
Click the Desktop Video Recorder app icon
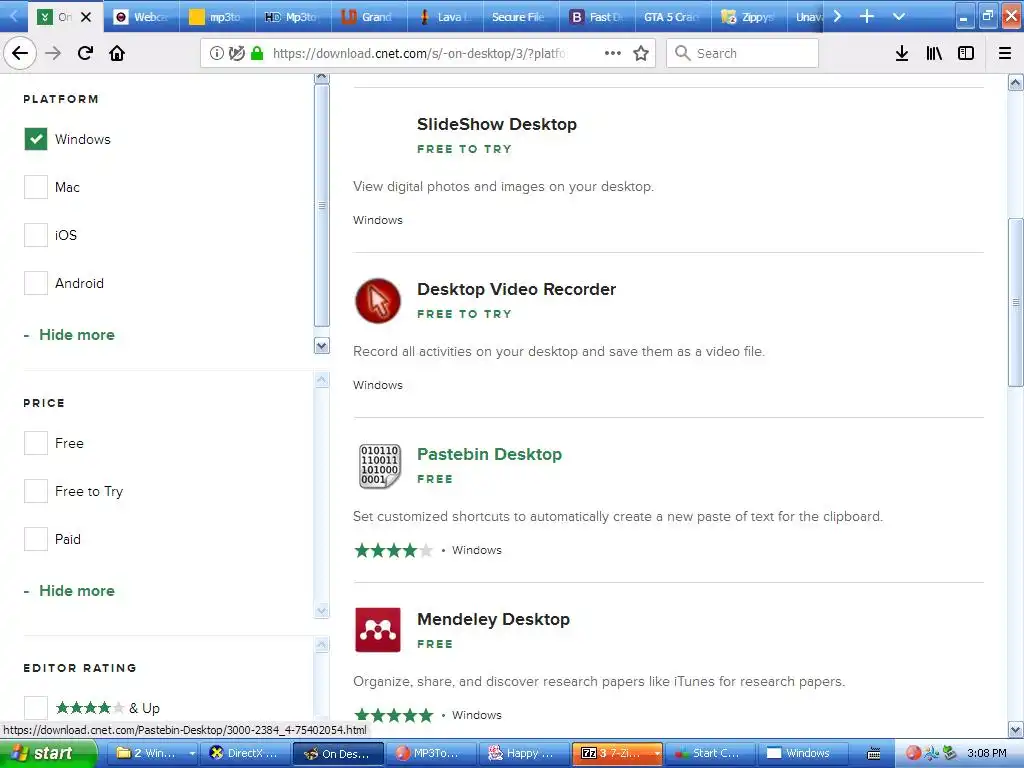(377, 301)
